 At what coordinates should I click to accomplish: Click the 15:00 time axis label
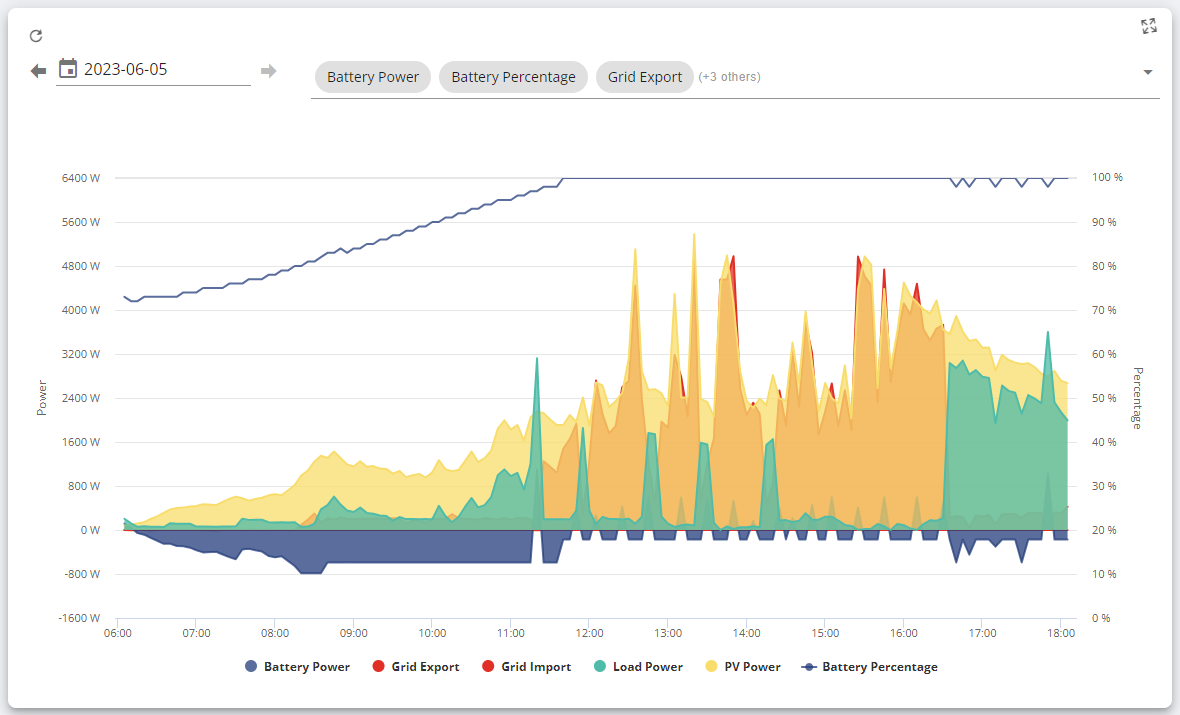[x=825, y=633]
